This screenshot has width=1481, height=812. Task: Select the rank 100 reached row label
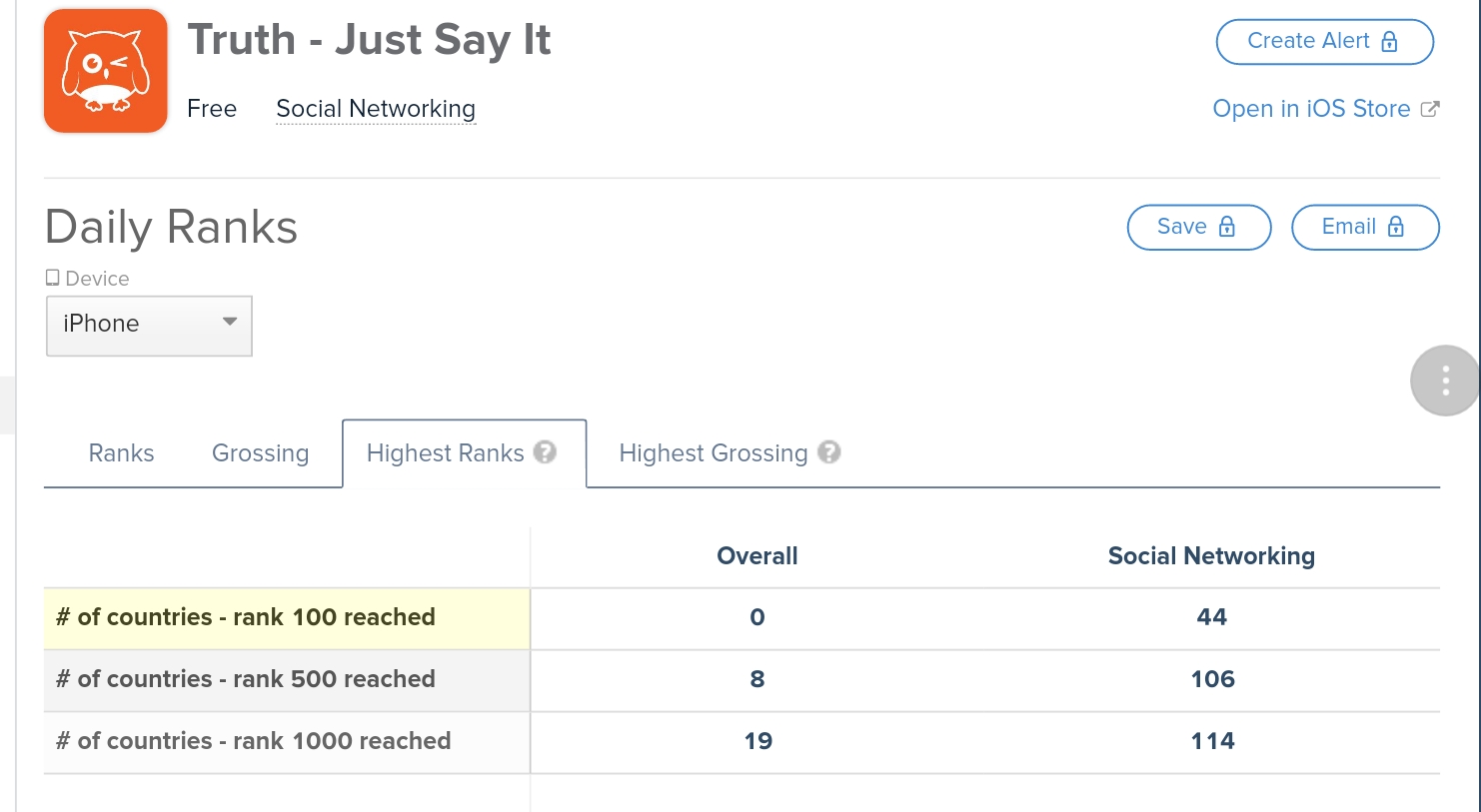coord(246,617)
